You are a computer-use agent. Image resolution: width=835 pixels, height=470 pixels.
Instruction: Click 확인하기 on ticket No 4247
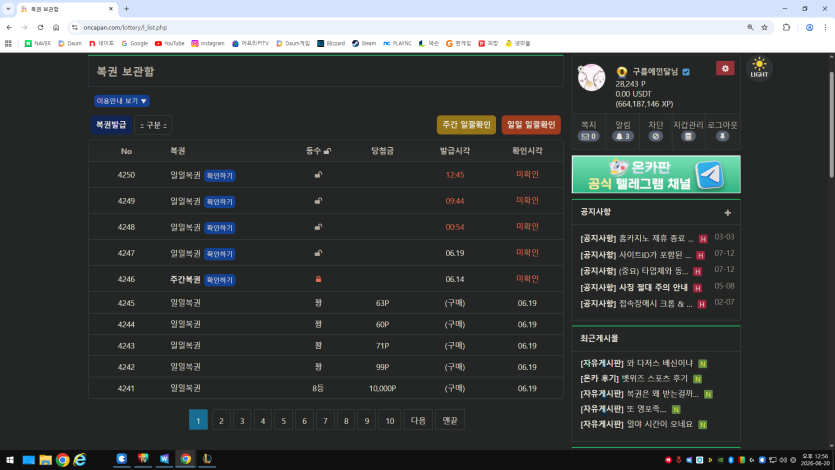tap(219, 254)
